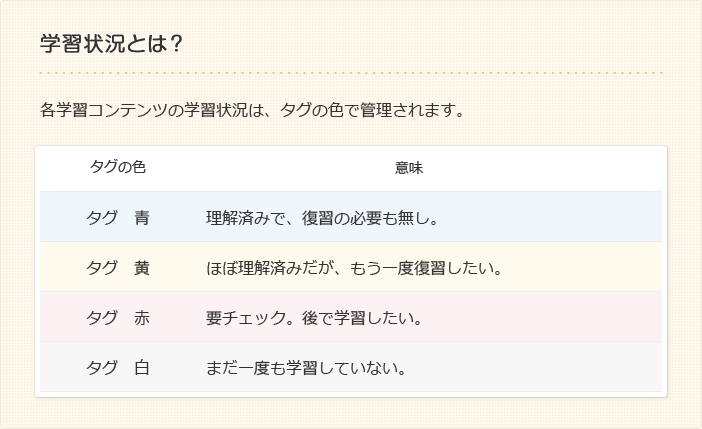Click the dotted orange divider line
Screen dimensions: 702x429
point(351,73)
